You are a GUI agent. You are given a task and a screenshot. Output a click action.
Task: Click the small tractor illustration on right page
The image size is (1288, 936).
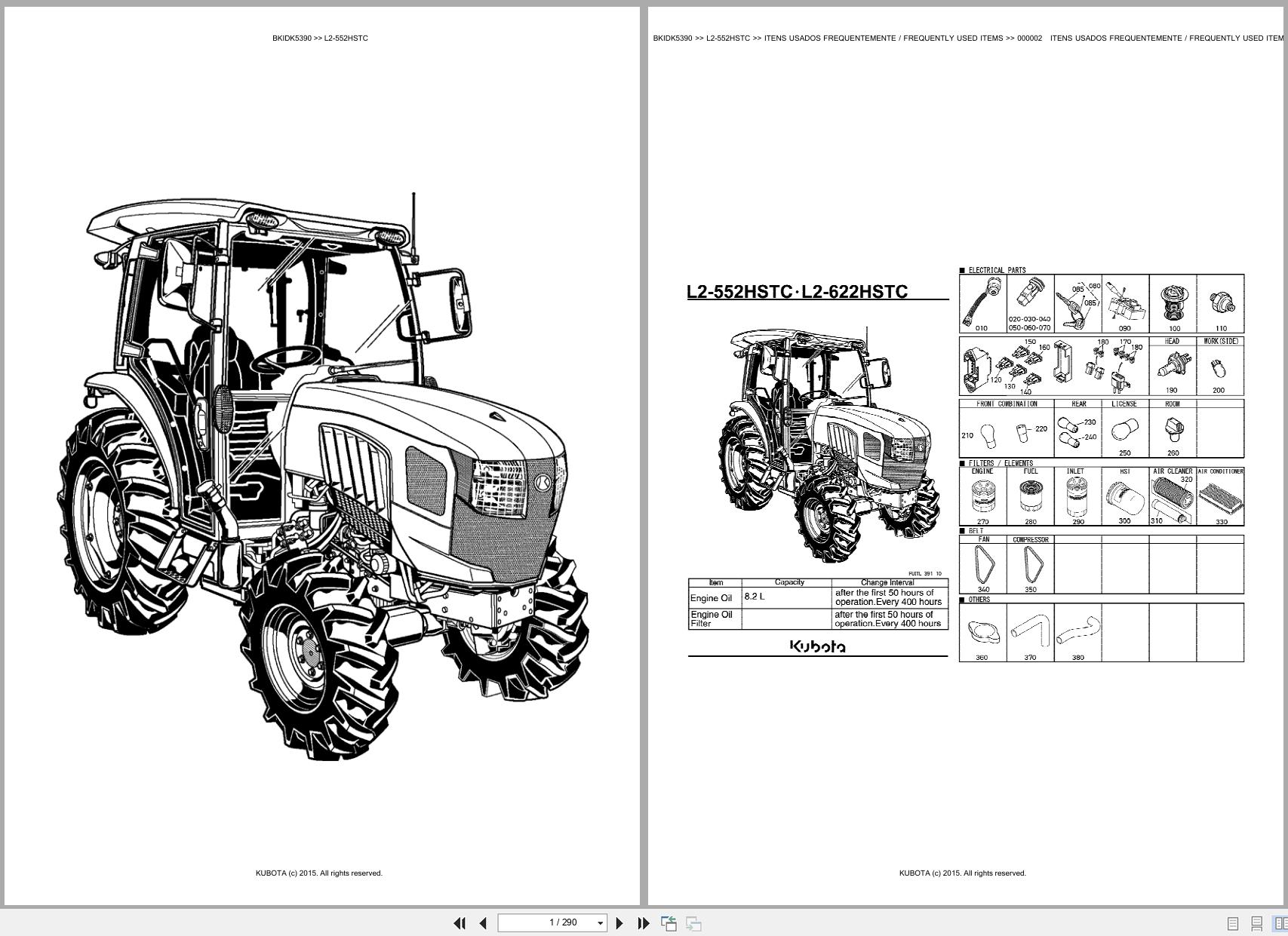828,445
